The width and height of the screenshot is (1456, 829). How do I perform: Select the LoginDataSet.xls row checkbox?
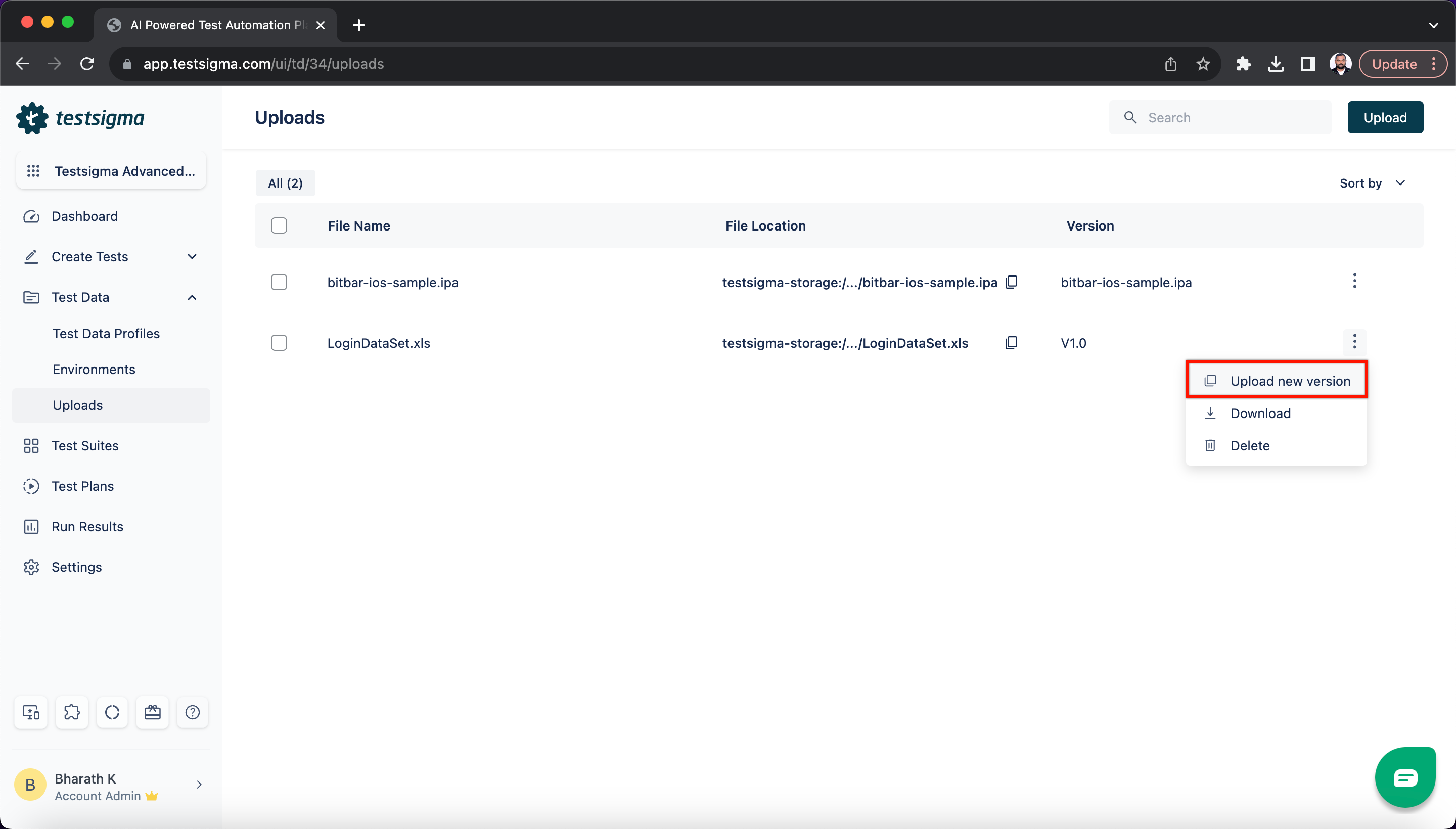(x=279, y=343)
